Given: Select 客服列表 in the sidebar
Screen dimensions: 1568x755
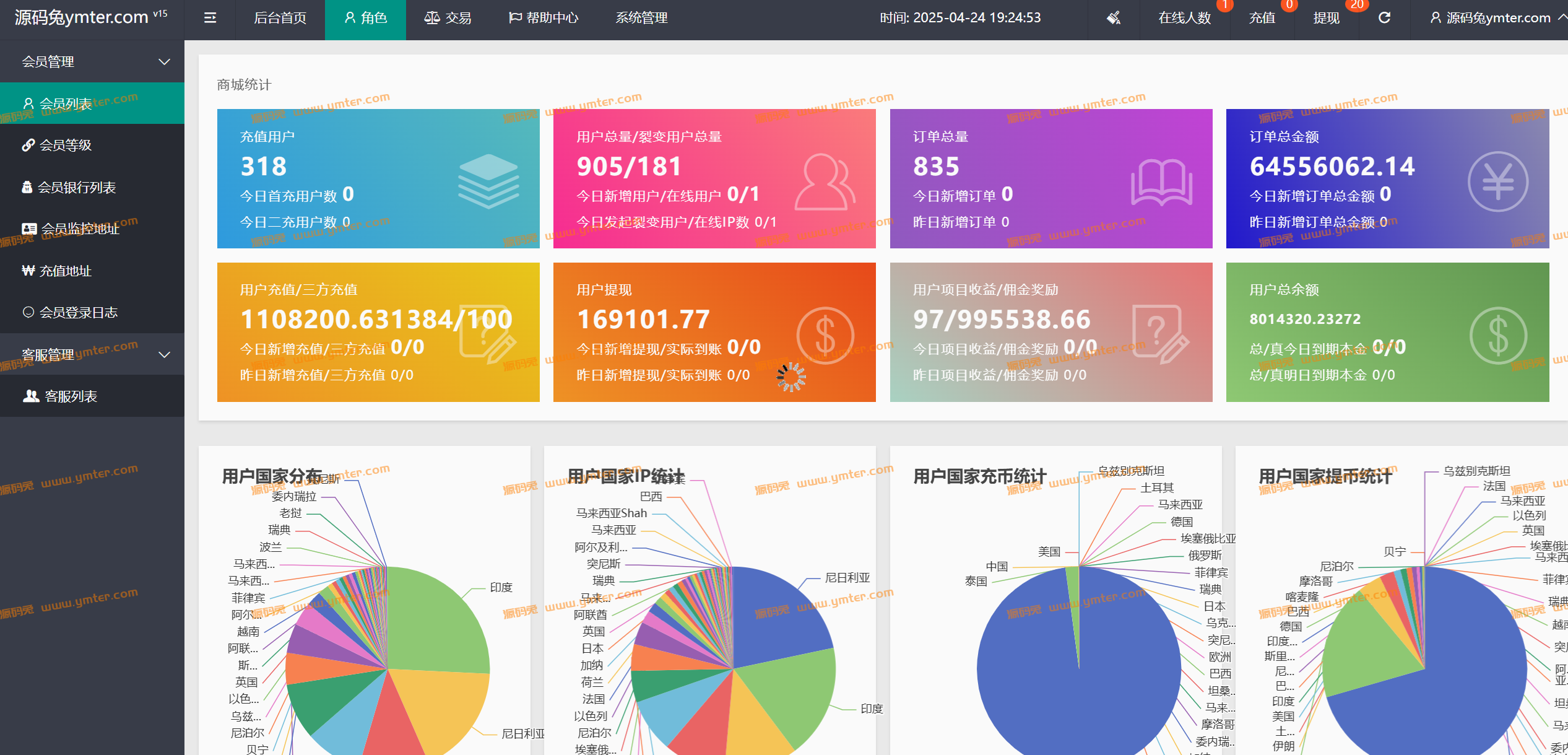Looking at the screenshot, I should point(92,396).
